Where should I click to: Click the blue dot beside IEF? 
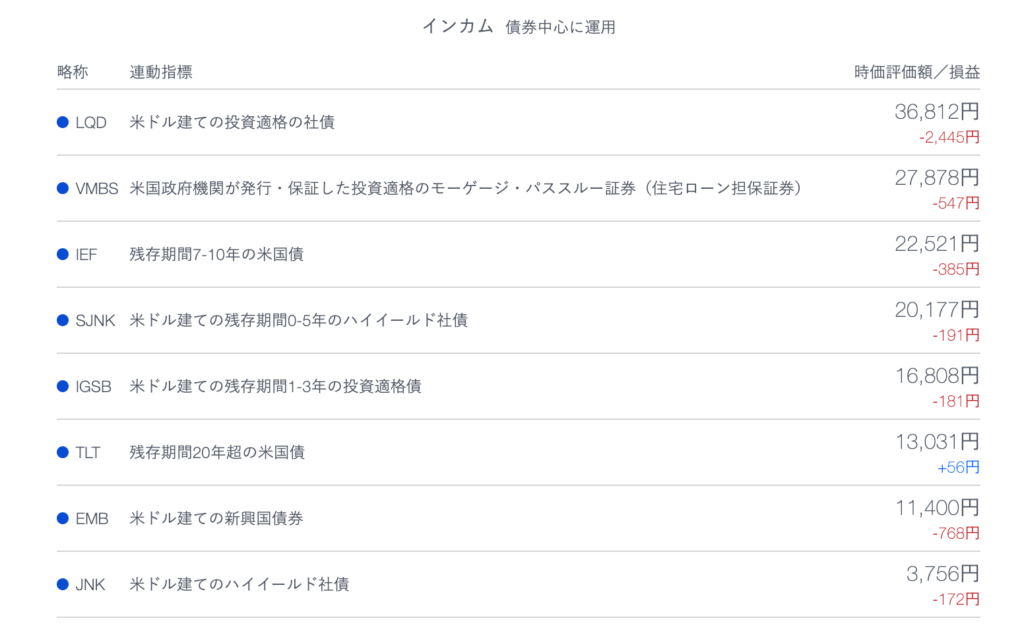click(x=63, y=254)
